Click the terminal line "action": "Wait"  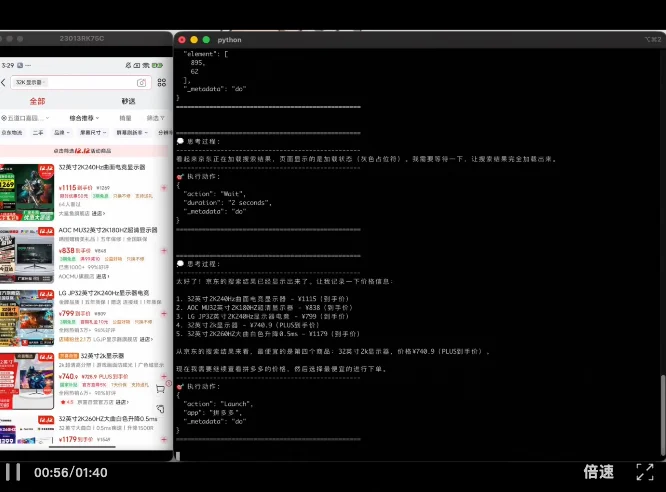(214, 194)
